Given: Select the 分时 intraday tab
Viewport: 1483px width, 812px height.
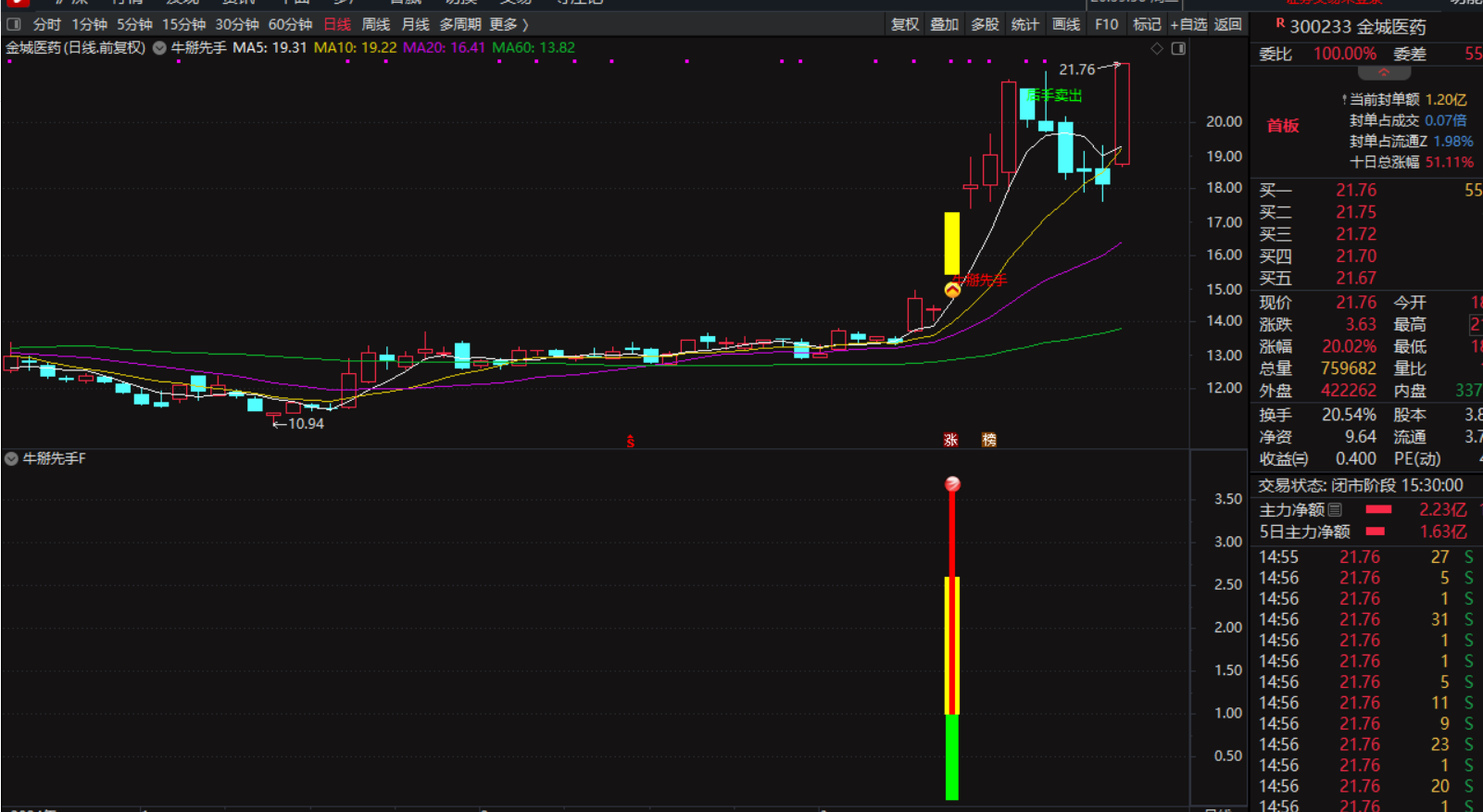Looking at the screenshot, I should tap(46, 24).
